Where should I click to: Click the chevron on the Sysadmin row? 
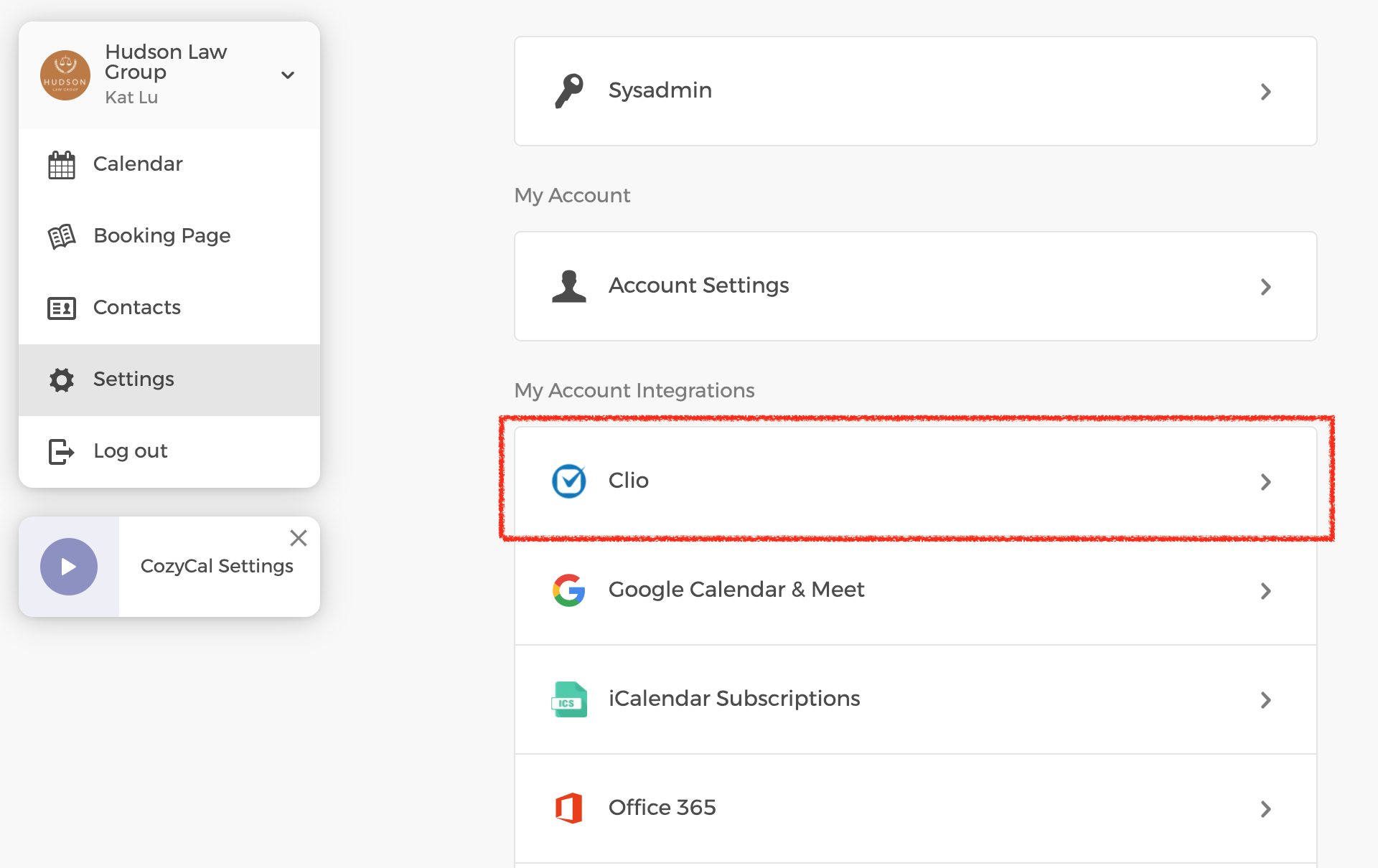coord(1266,92)
